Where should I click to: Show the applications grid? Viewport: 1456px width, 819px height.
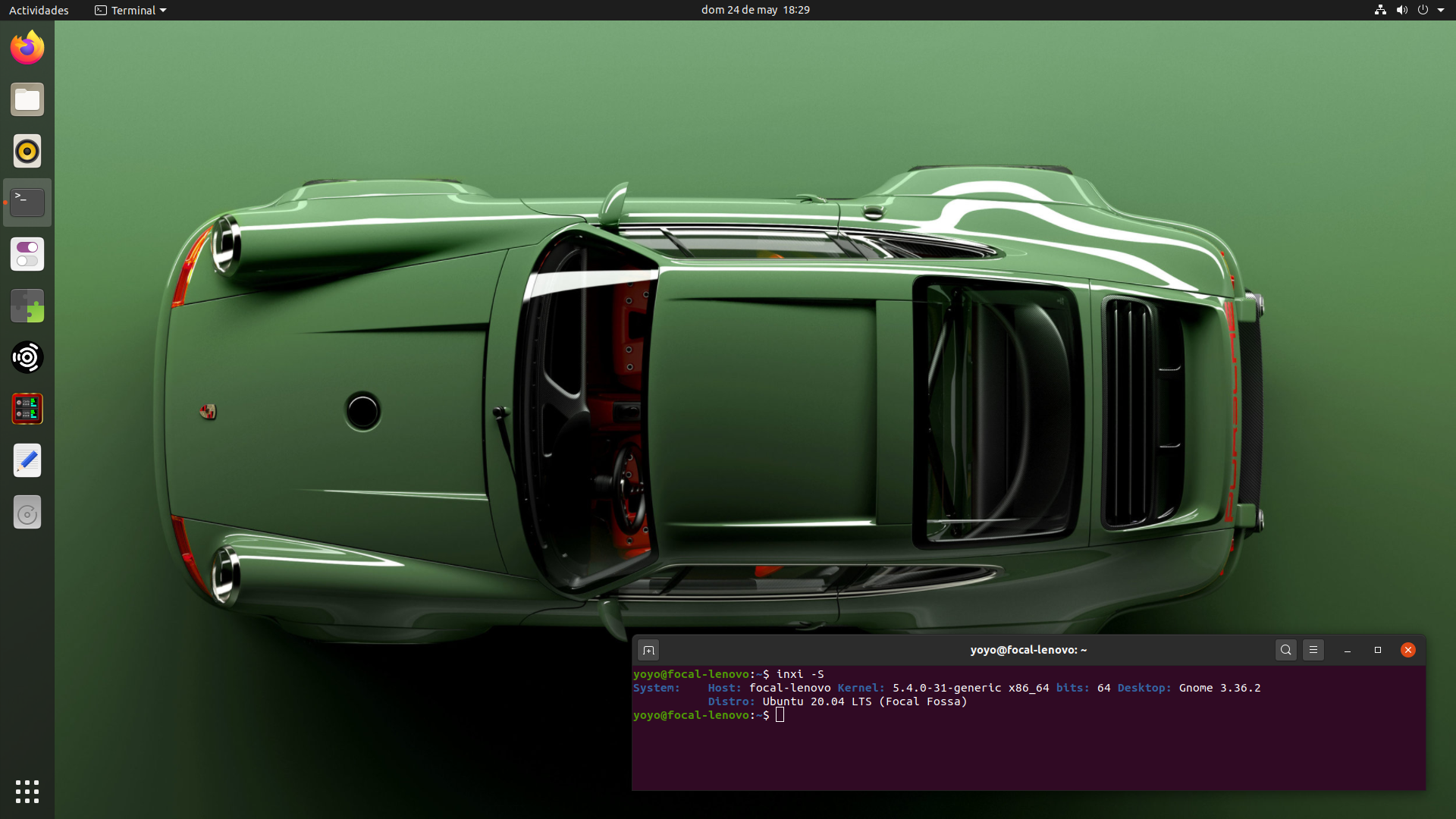click(27, 791)
